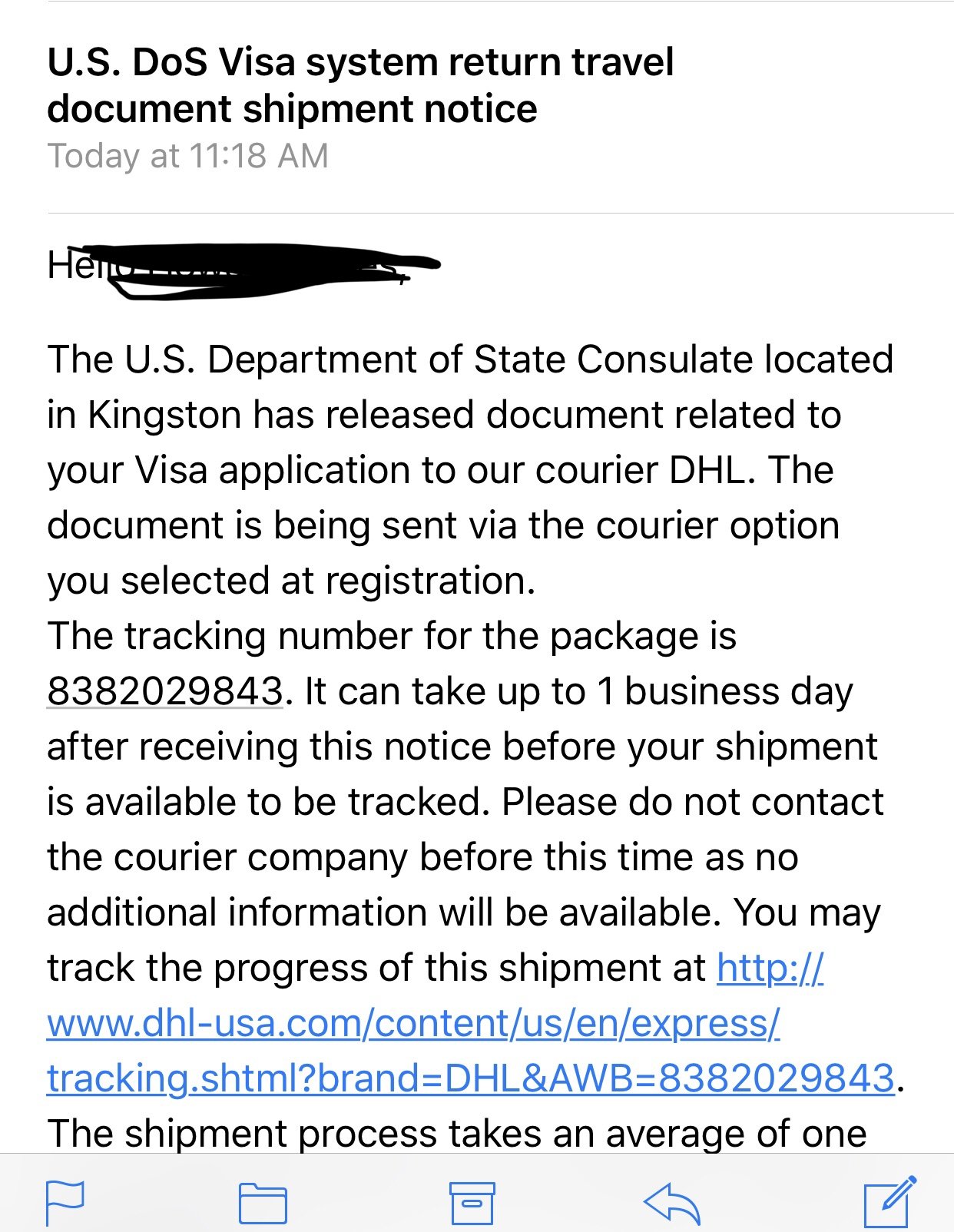This screenshot has width=954, height=1232.
Task: Tap the "http://" link segment
Action: point(770,967)
